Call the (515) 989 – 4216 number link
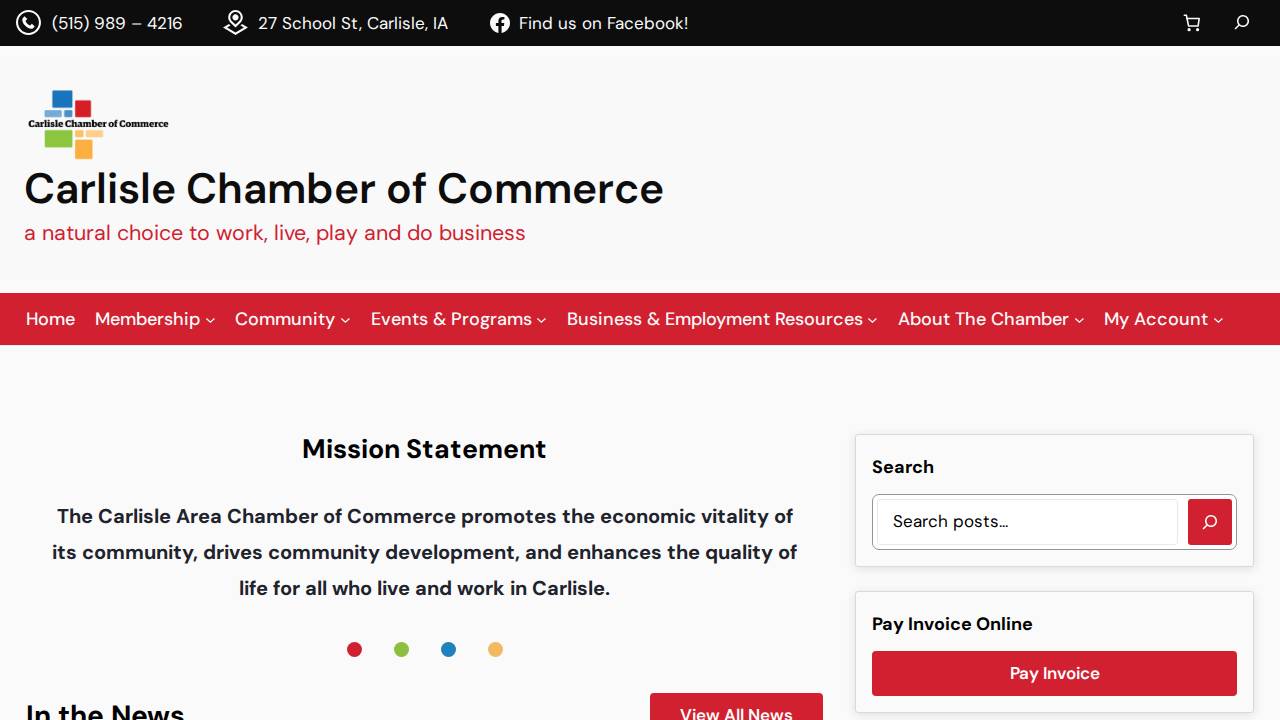 point(117,23)
